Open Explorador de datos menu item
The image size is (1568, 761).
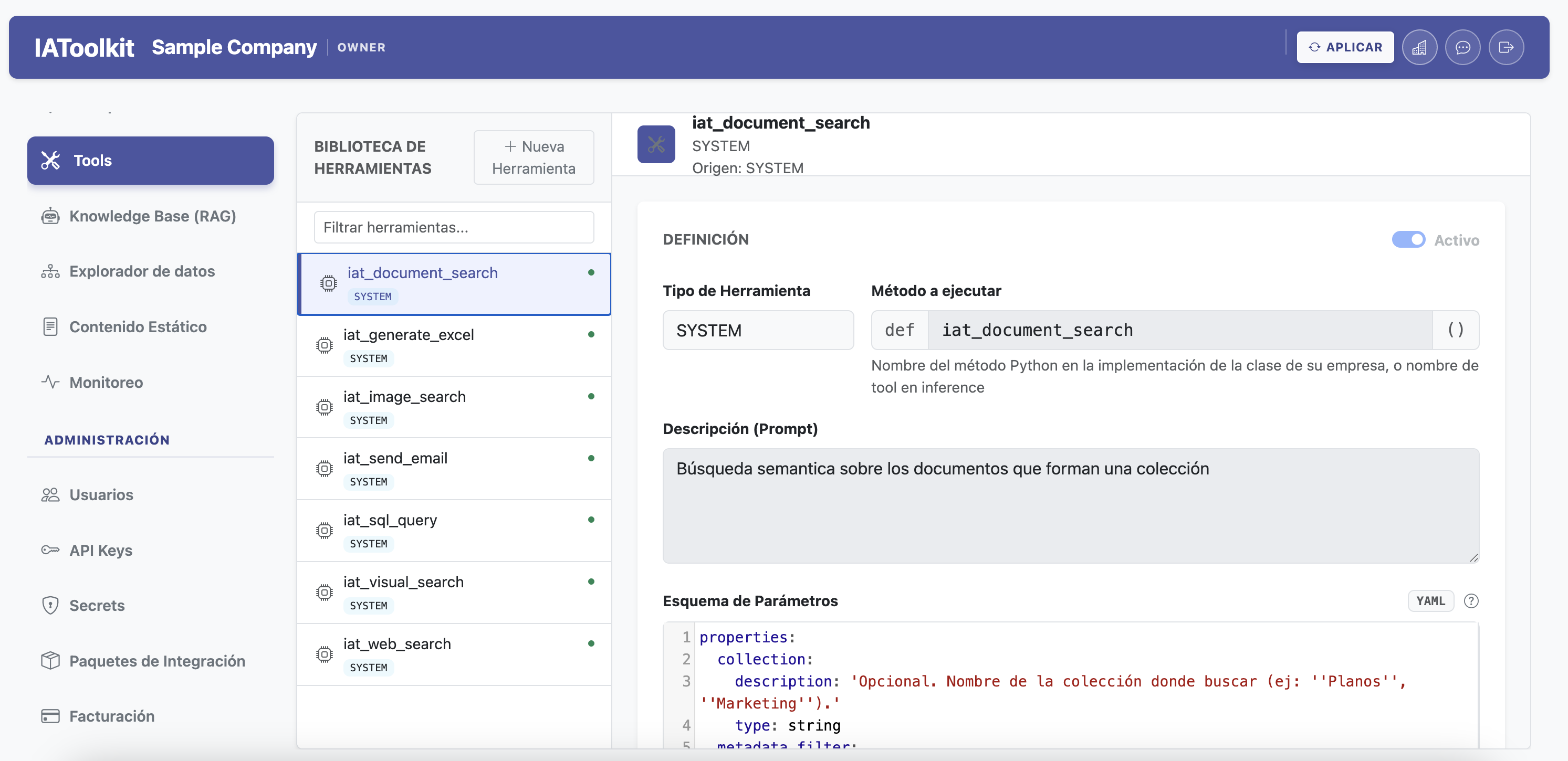pos(142,271)
